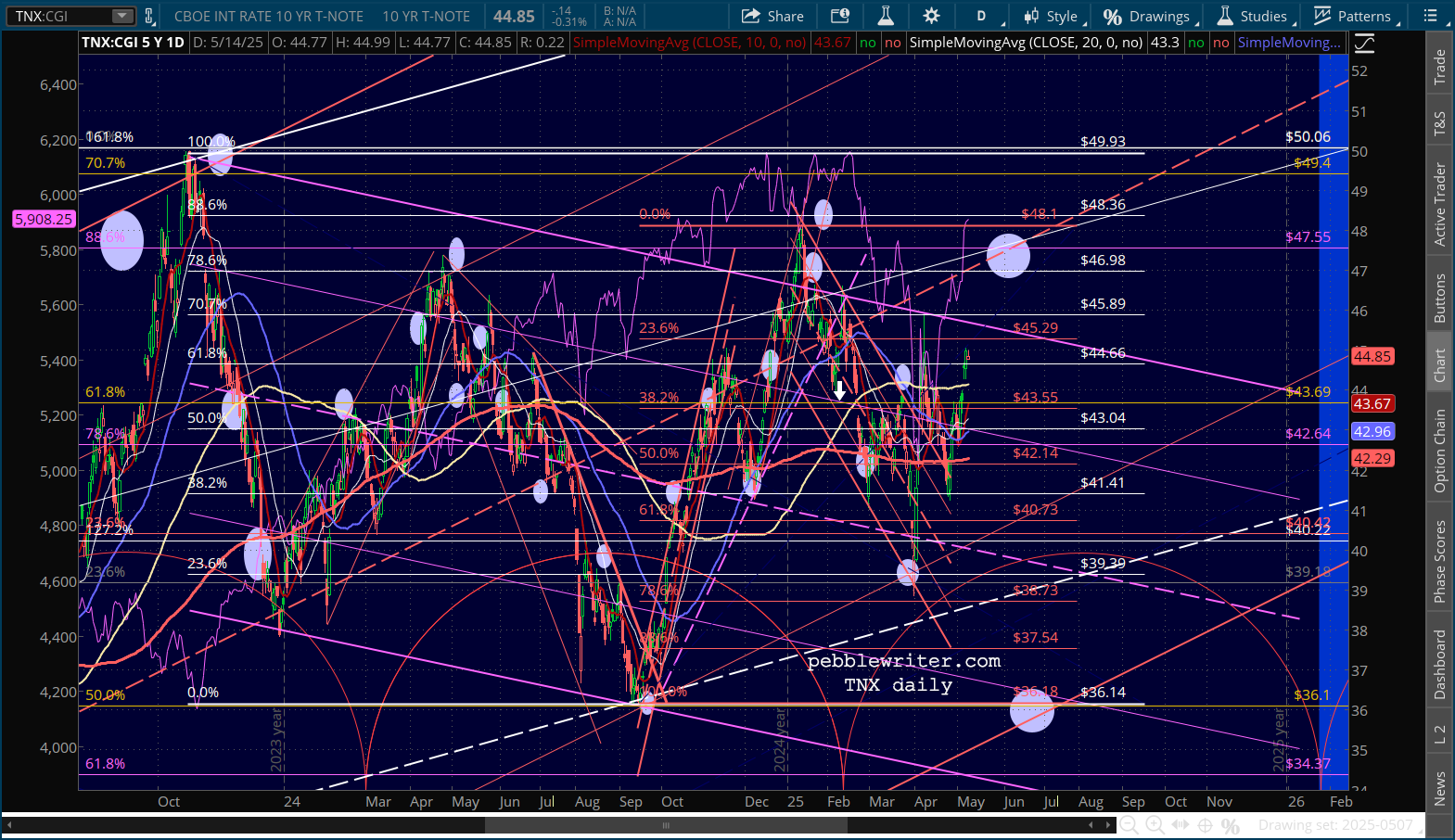
Task: Click the -0.31% change value
Action: click(568, 21)
